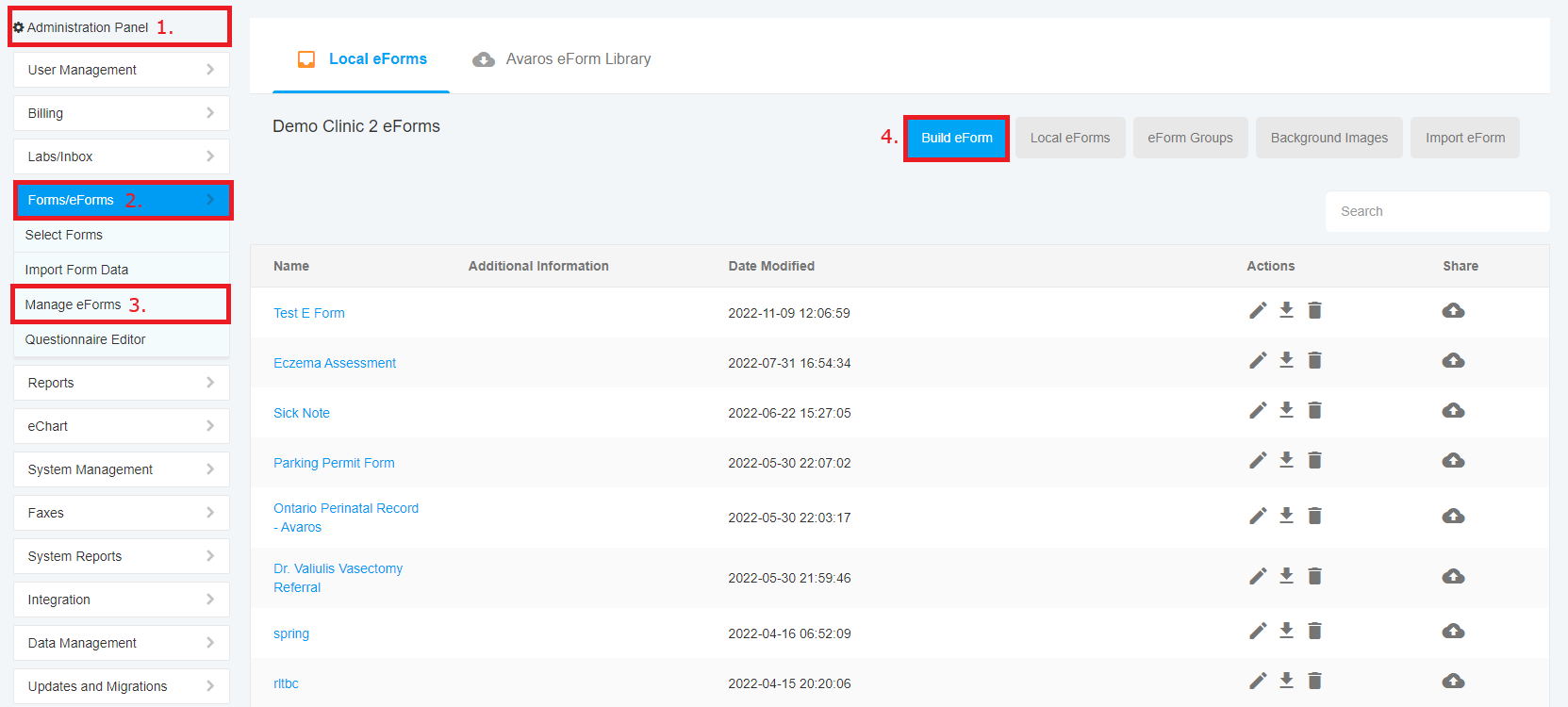Open the Test E Form link
Image resolution: width=1568 pixels, height=707 pixels.
[x=309, y=313]
